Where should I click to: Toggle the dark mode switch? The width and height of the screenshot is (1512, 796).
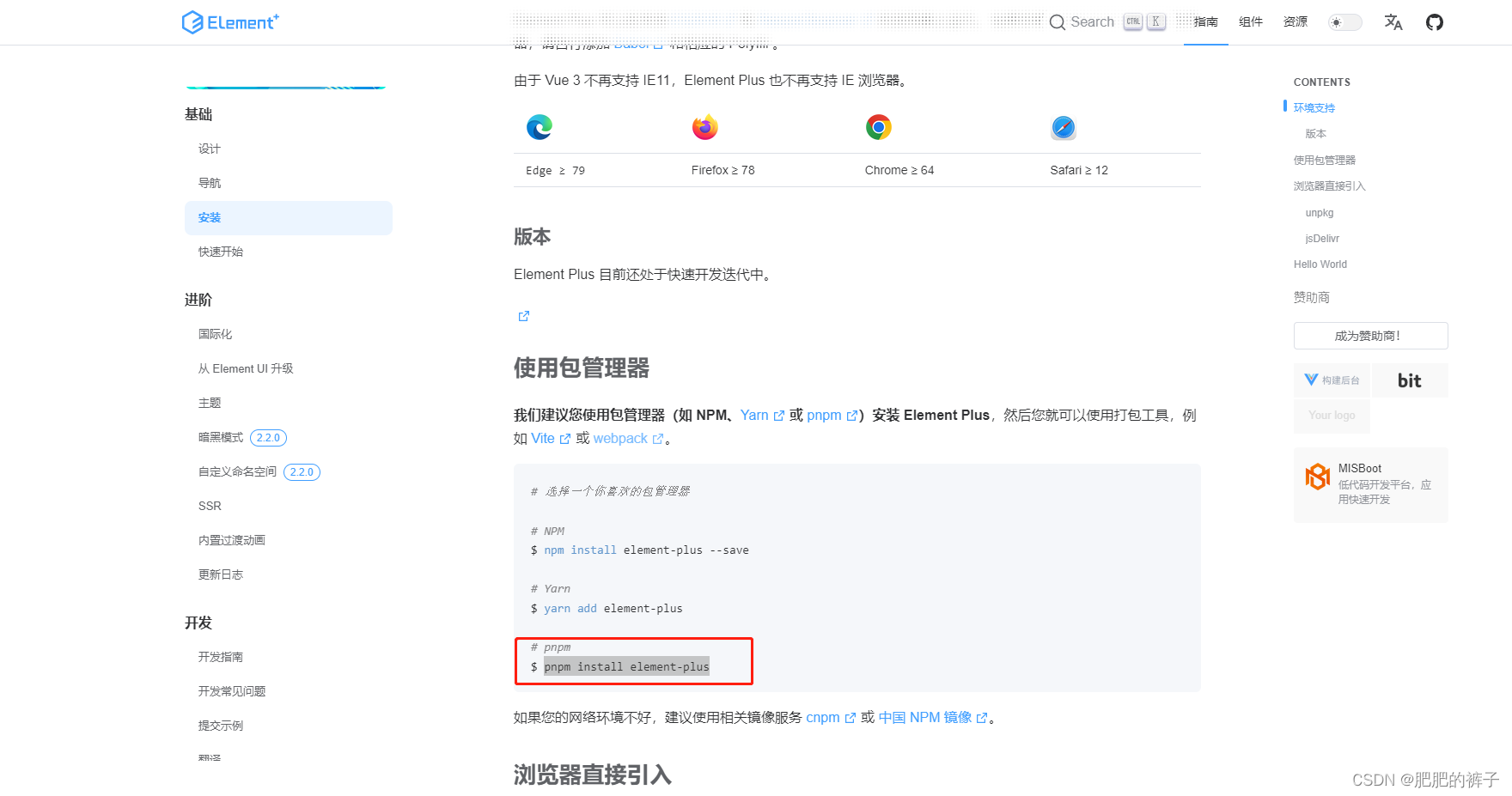coord(1344,22)
